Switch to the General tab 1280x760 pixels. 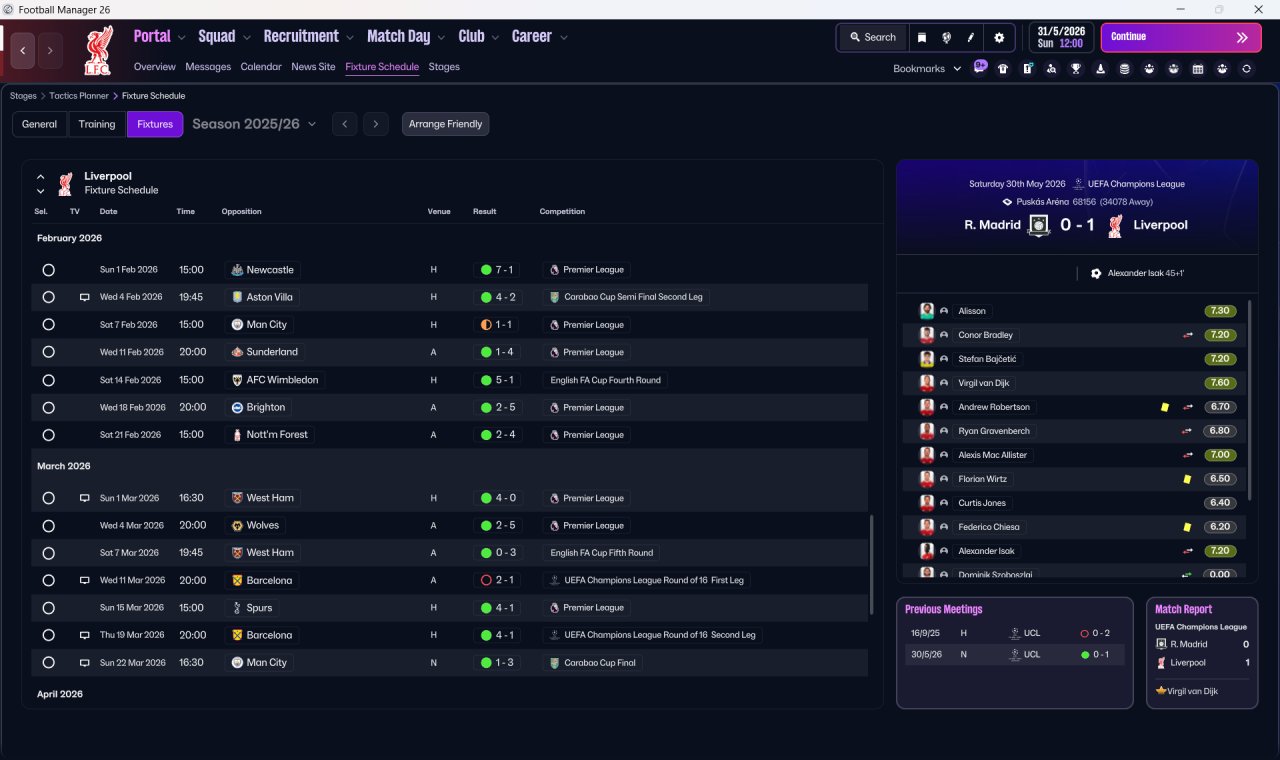click(40, 124)
